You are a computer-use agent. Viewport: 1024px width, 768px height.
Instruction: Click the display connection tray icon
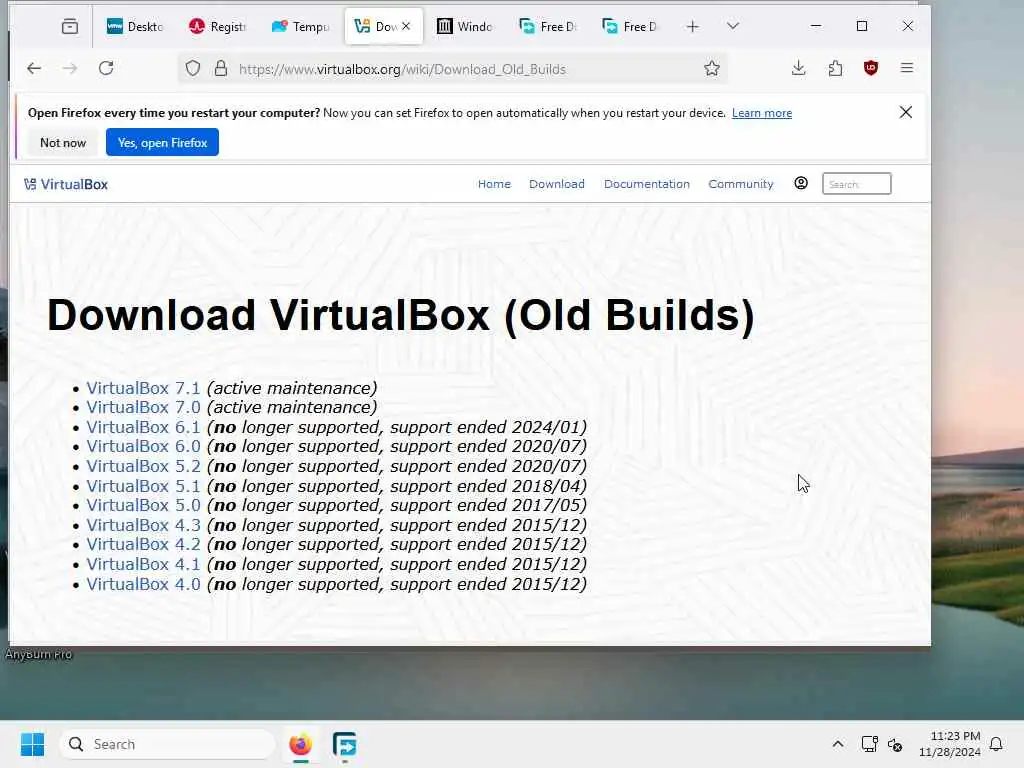869,744
